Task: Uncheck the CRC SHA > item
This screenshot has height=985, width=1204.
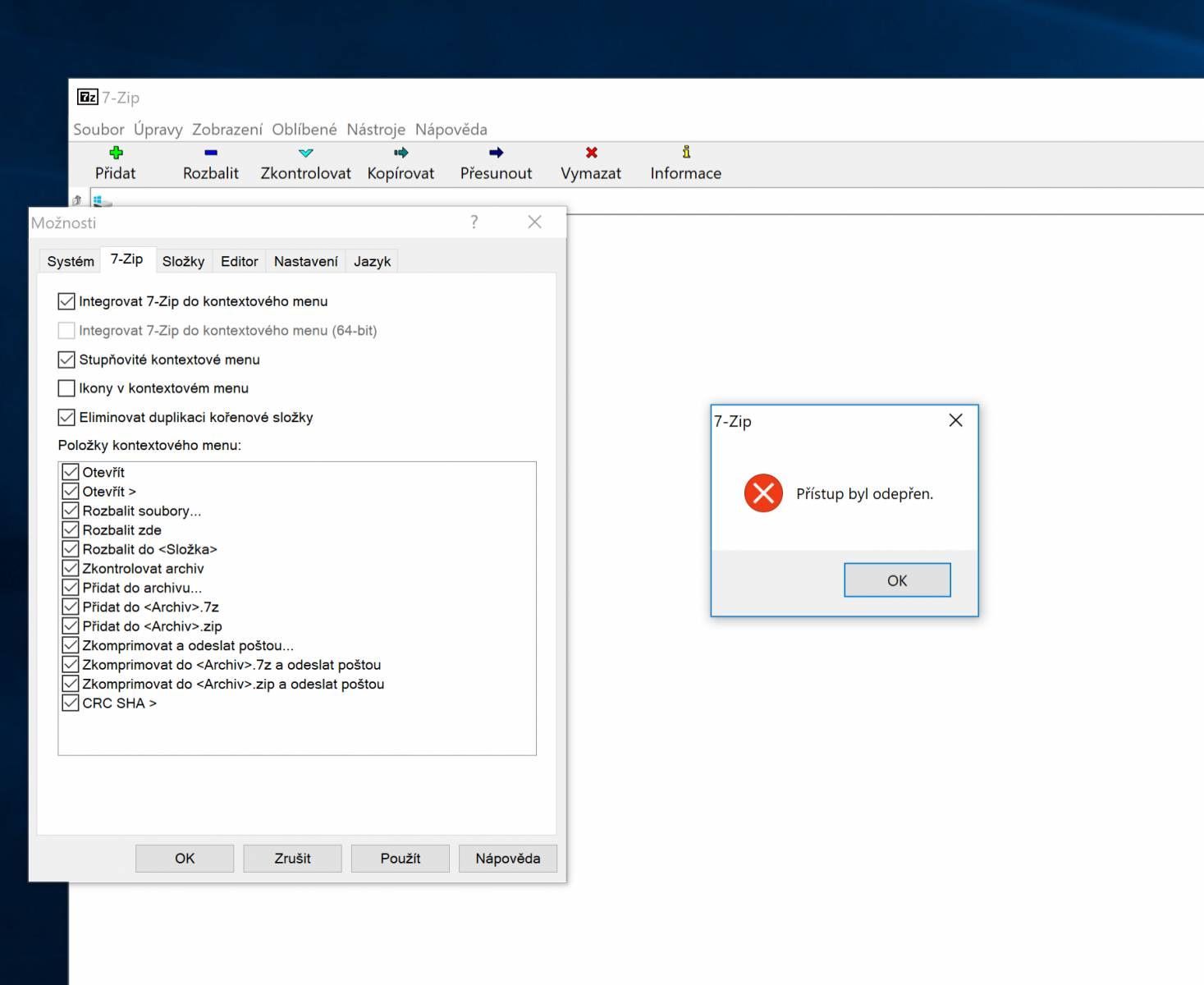Action: pos(71,703)
